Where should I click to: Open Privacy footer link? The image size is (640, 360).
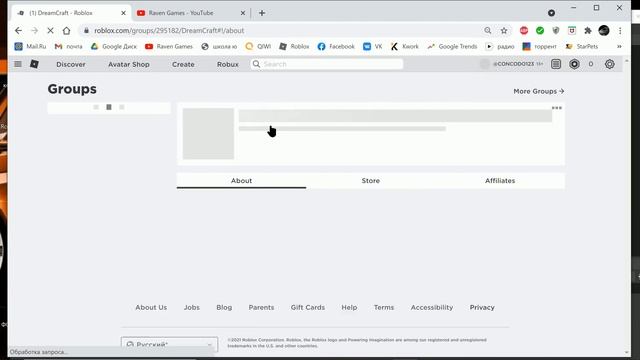[x=482, y=308]
